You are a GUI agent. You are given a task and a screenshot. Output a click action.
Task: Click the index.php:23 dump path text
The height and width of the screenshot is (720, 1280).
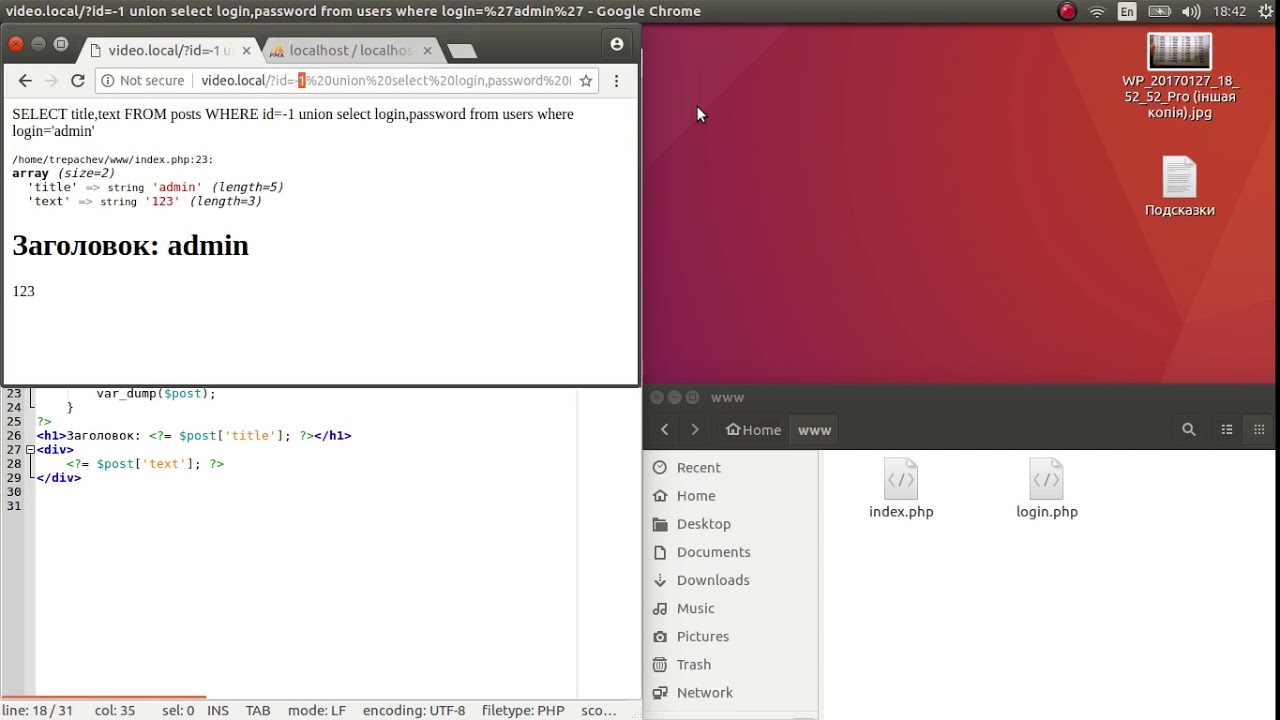(112, 160)
